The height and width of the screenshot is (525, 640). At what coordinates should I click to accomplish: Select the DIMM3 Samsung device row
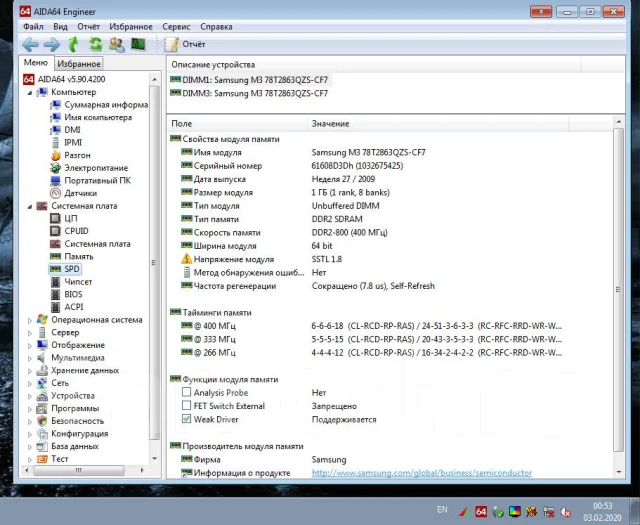[x=249, y=93]
